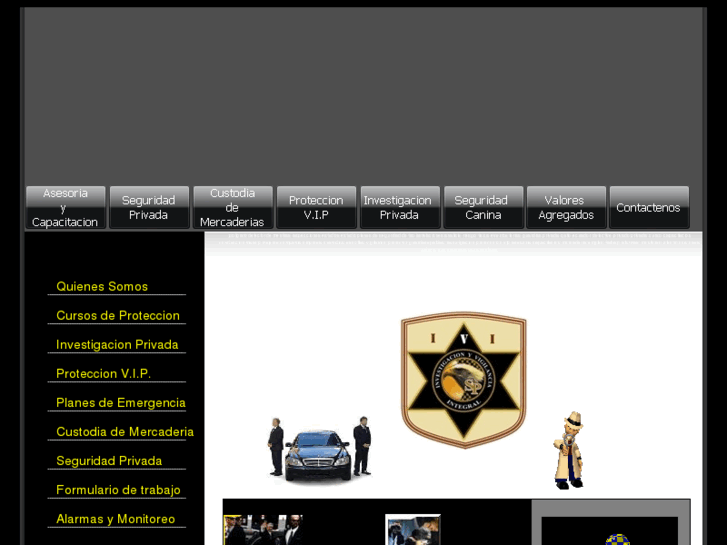The image size is (727, 545).
Task: Open the Asesoria y Capacitacion menu button
Action: [x=66, y=207]
